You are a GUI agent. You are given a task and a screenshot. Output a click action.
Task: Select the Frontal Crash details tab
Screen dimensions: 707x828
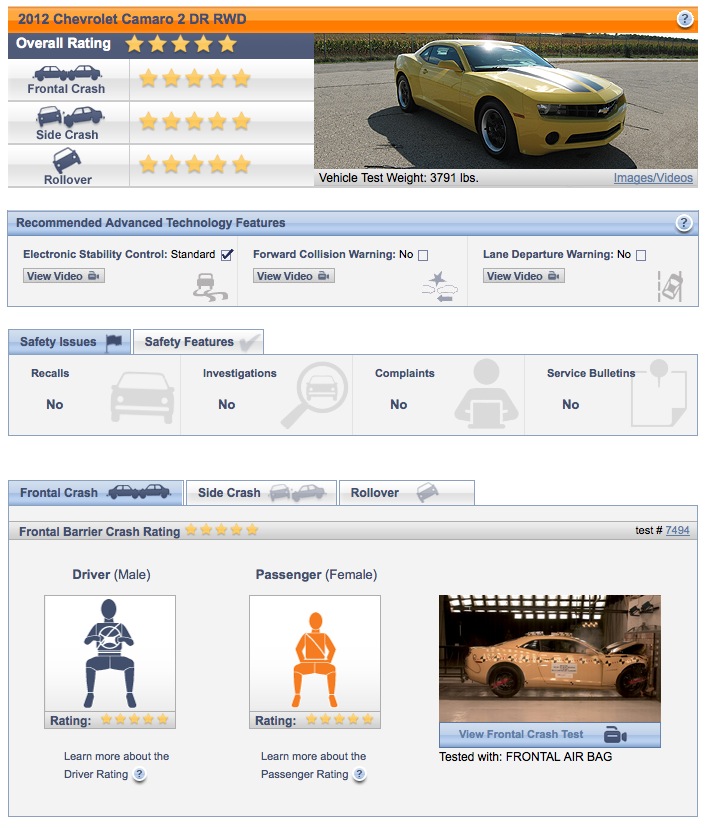tap(96, 493)
